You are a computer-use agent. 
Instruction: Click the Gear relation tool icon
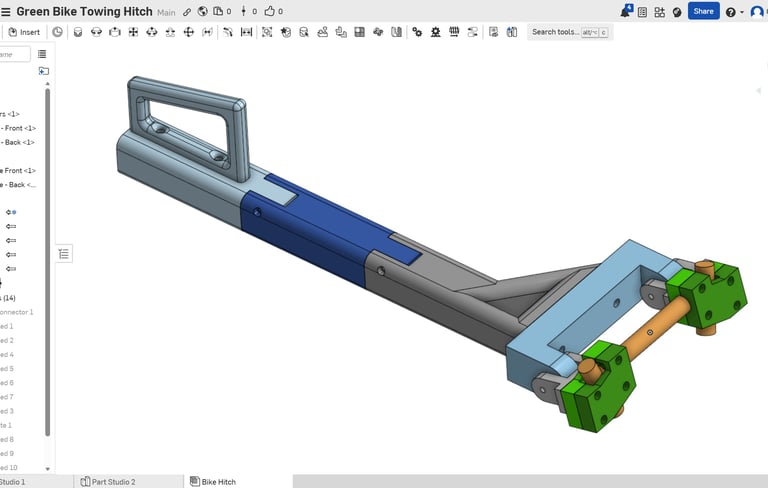pos(417,32)
